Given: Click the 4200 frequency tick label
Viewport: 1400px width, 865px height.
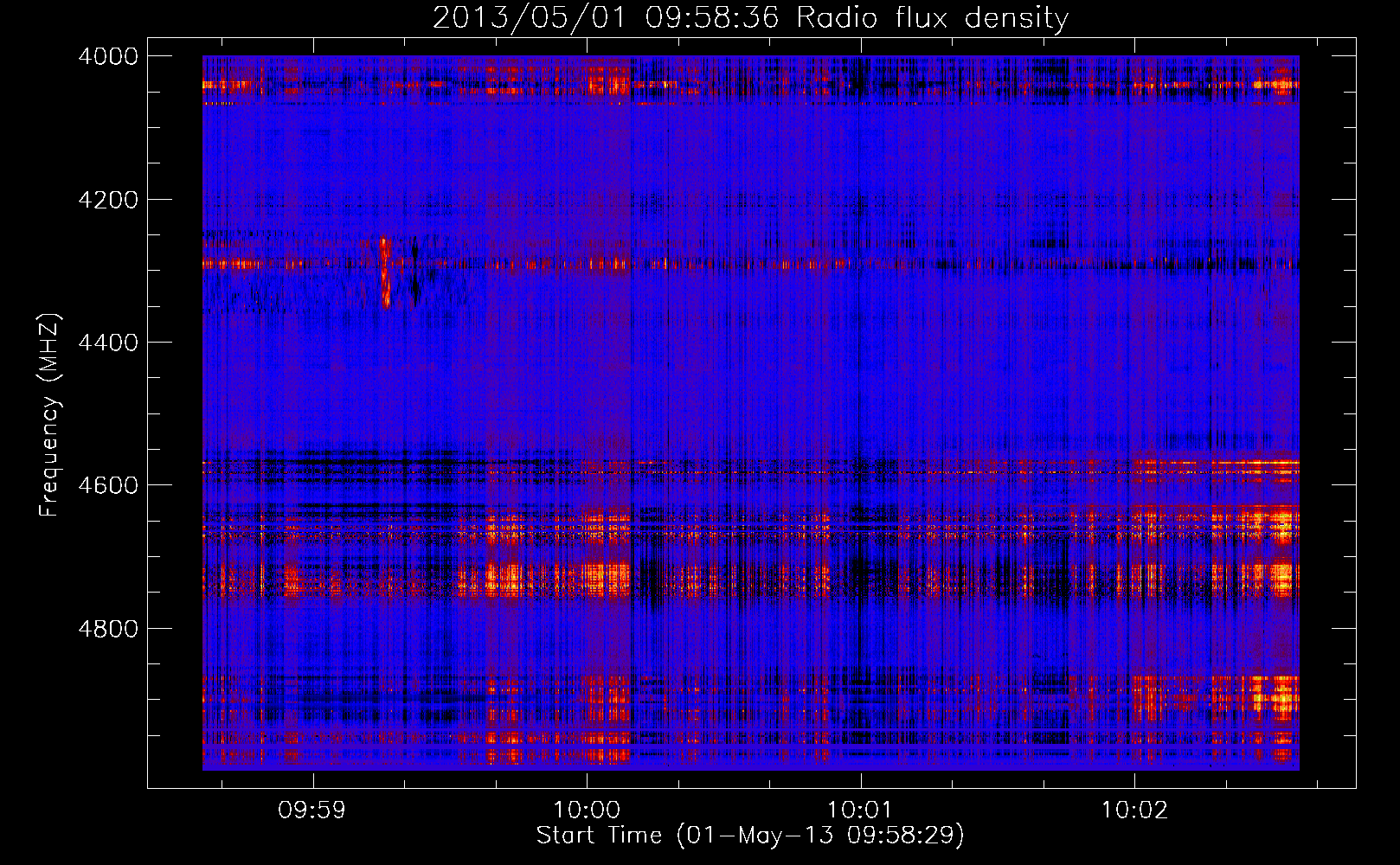Looking at the screenshot, I should pyautogui.click(x=108, y=200).
